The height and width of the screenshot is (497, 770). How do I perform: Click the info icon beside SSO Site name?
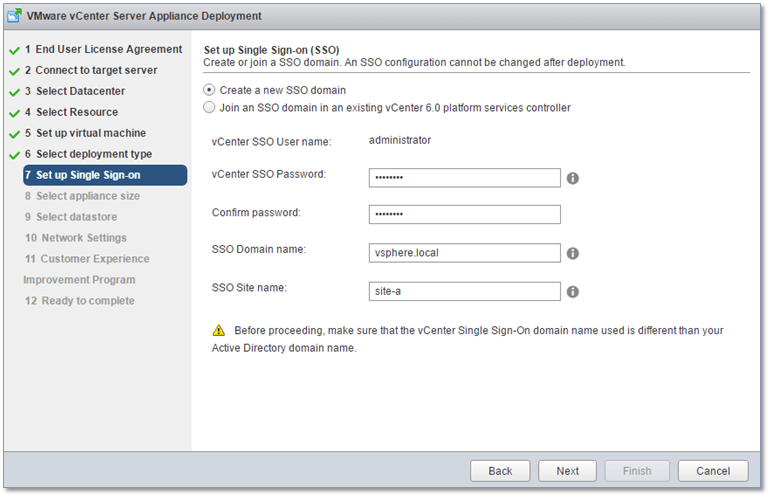pos(573,292)
